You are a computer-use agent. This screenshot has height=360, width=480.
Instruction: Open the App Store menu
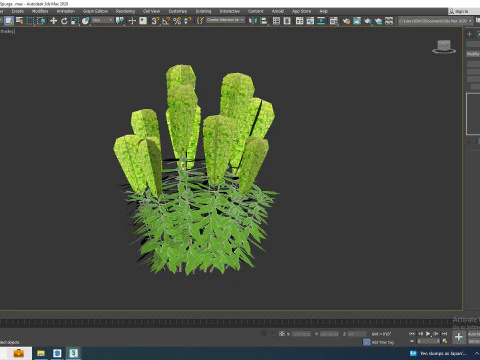[301, 11]
